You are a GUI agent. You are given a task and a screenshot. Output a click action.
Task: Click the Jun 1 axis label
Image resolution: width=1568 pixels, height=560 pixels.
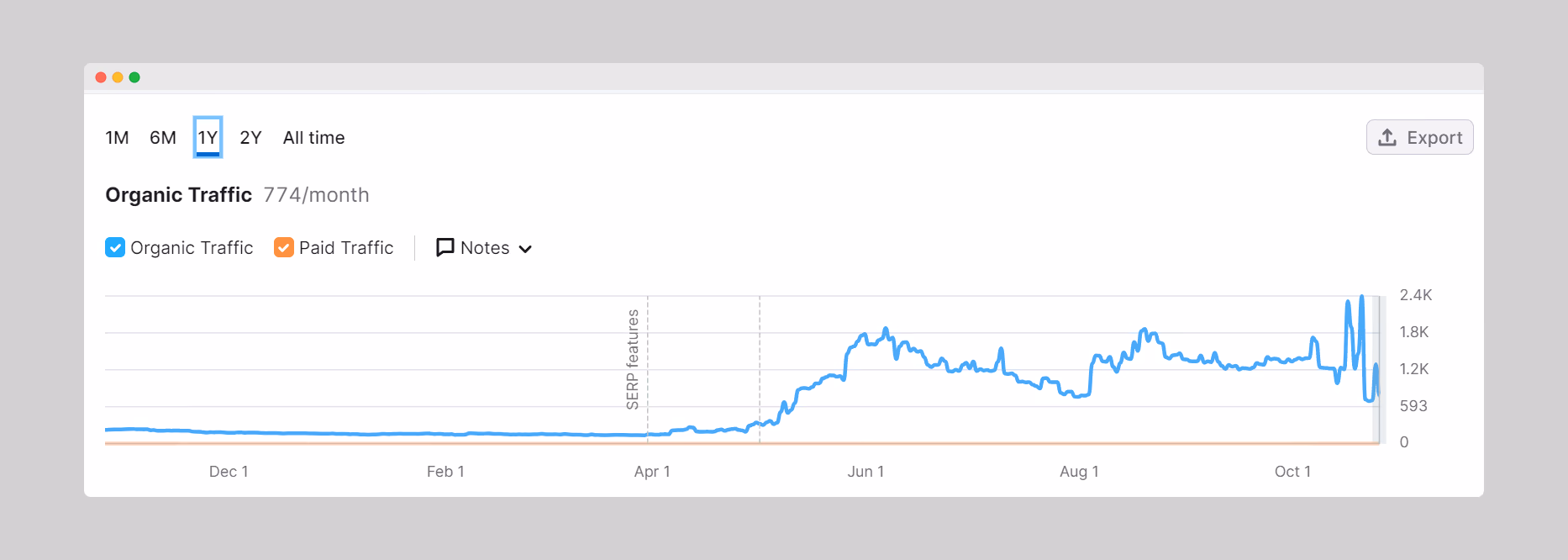point(866,472)
